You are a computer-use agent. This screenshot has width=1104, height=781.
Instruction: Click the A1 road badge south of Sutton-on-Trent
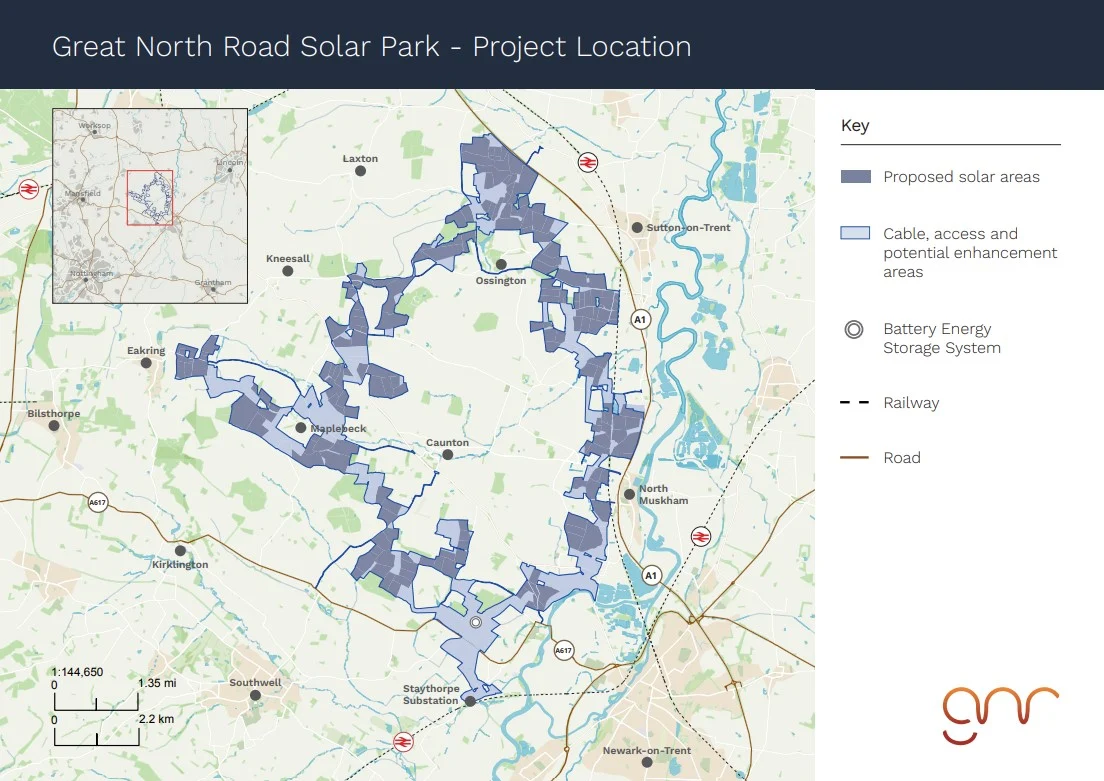click(640, 319)
